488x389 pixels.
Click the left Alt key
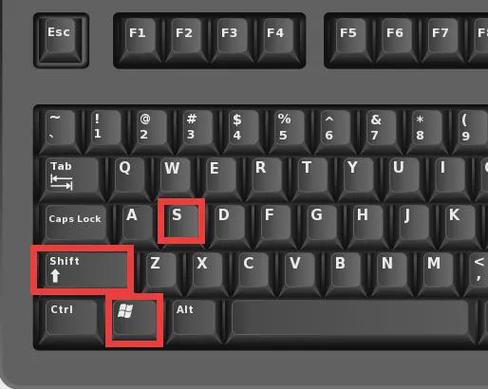coord(195,319)
